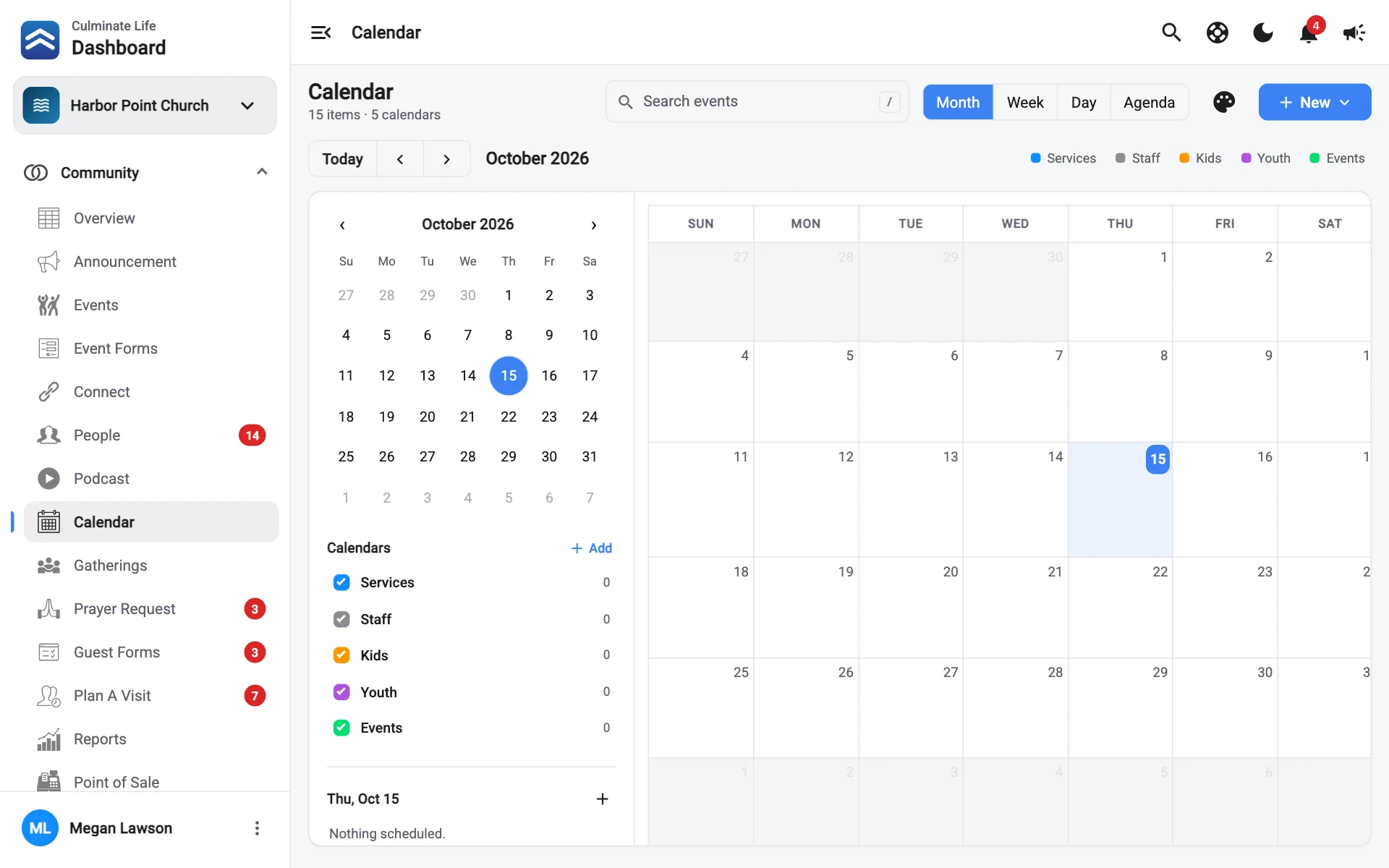Click the Today button
Viewport: 1389px width, 868px height.
[343, 159]
